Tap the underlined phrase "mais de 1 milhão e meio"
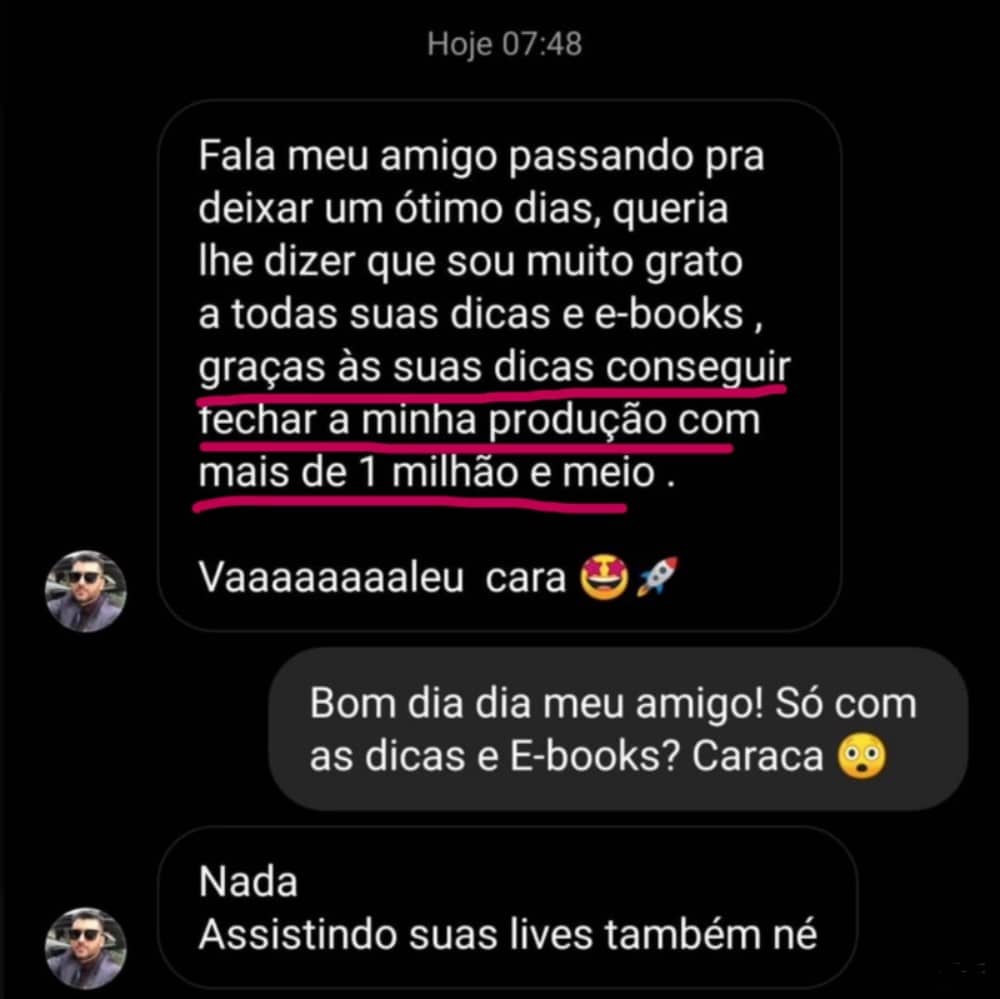1000x999 pixels. tap(427, 473)
